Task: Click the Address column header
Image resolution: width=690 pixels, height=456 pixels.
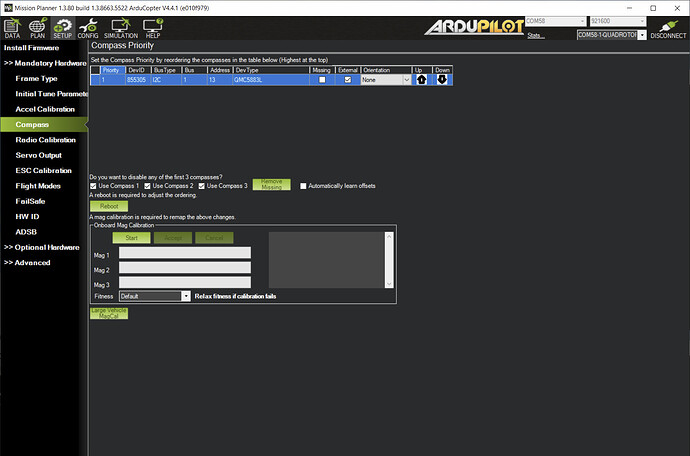Action: pyautogui.click(x=220, y=70)
